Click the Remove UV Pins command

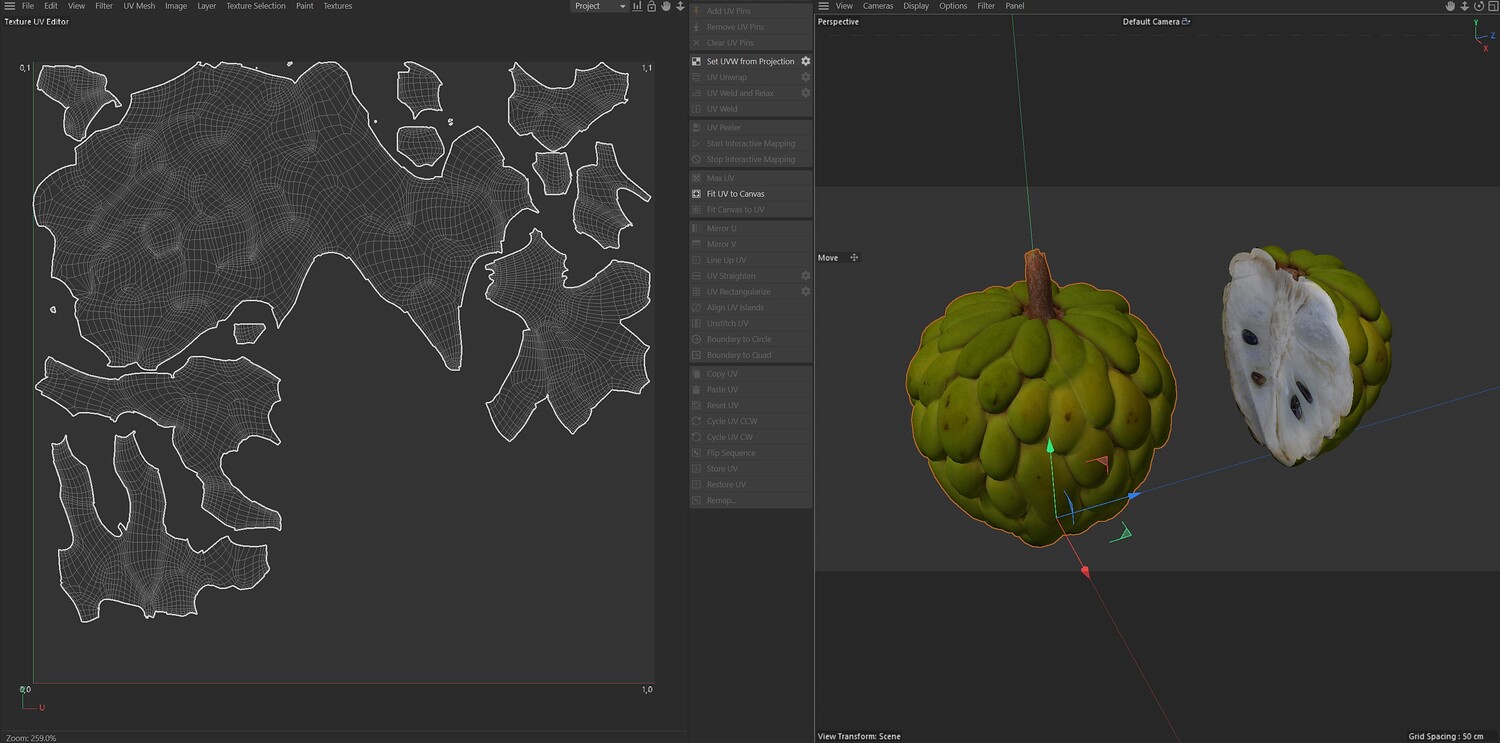(x=750, y=27)
